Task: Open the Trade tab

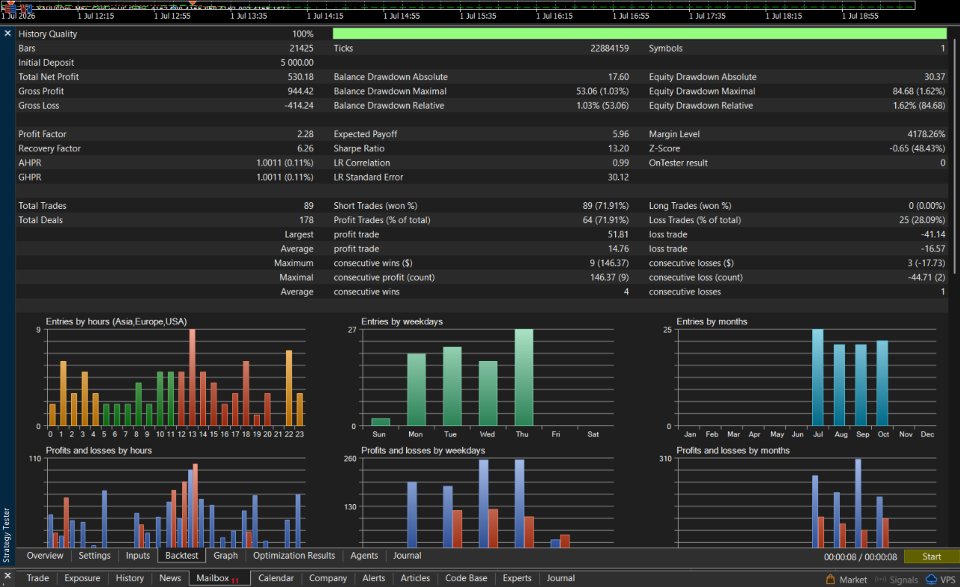Action: click(x=38, y=578)
